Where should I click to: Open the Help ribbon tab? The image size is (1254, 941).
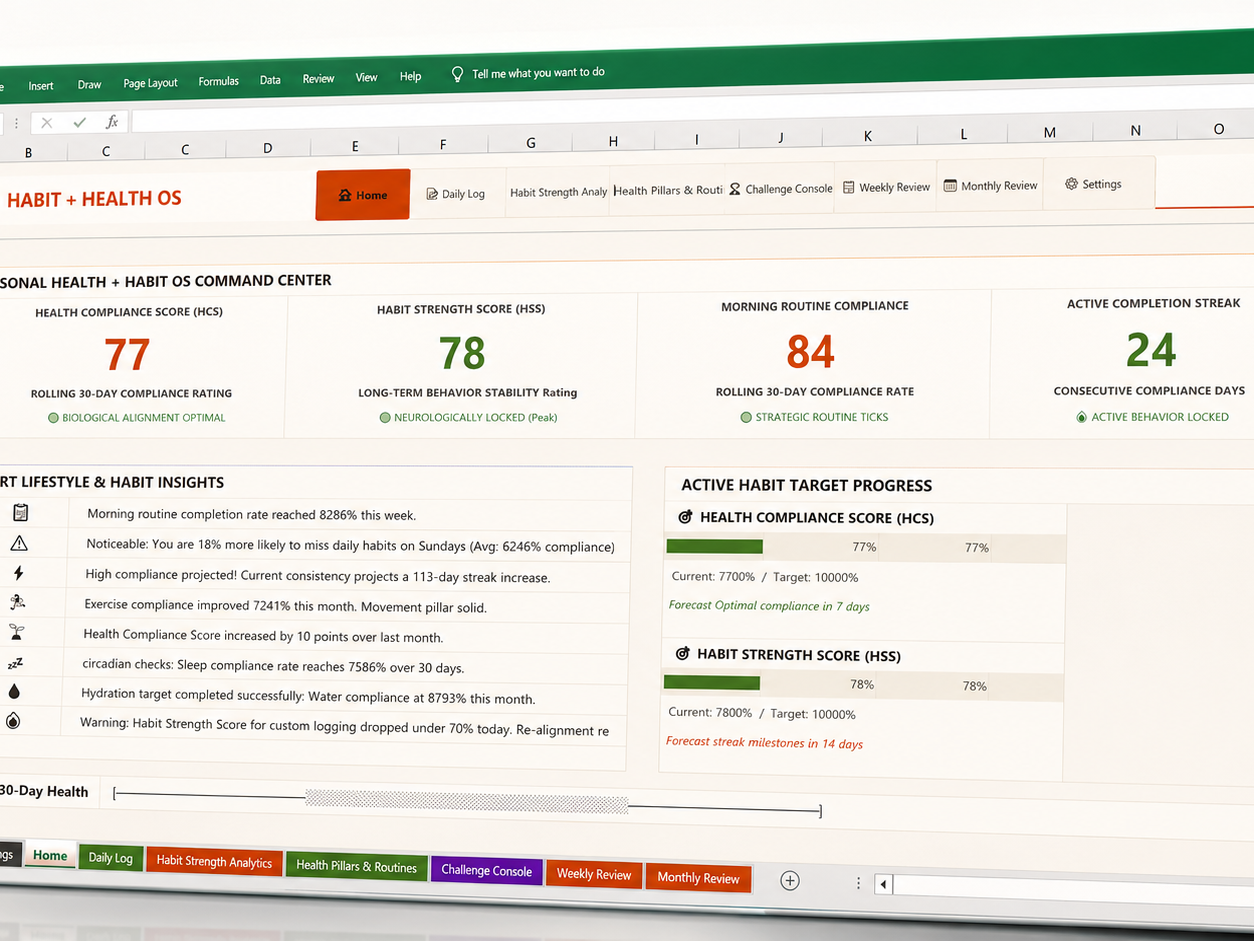[x=410, y=77]
